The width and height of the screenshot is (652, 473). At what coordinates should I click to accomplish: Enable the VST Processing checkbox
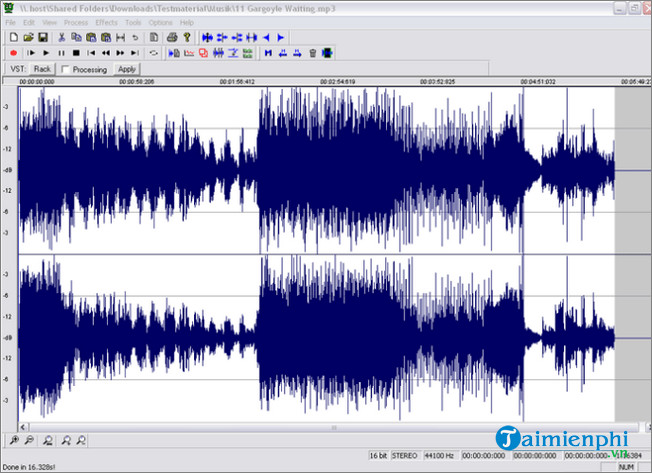tap(66, 69)
